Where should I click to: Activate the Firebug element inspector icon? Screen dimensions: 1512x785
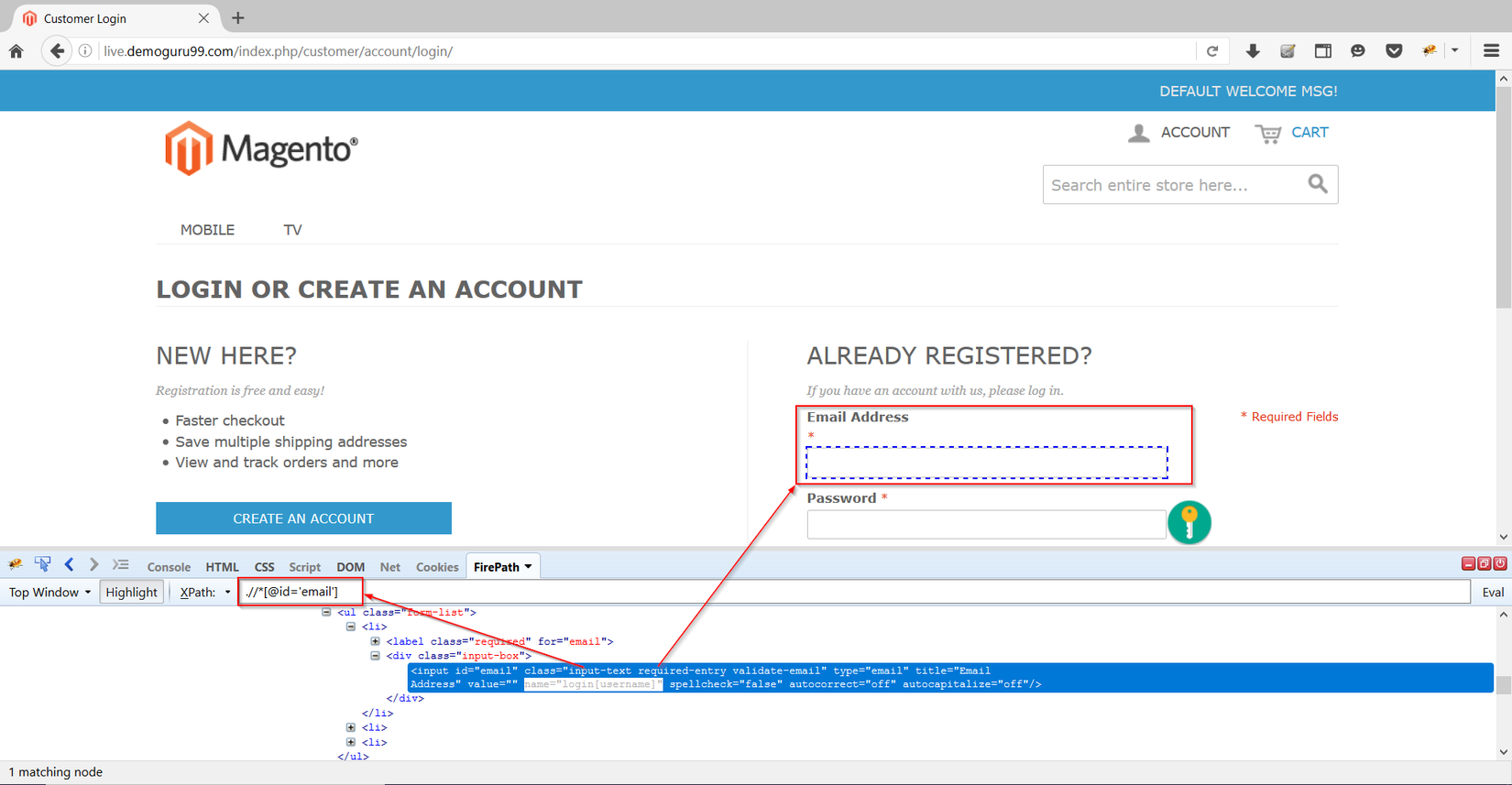pyautogui.click(x=42, y=565)
